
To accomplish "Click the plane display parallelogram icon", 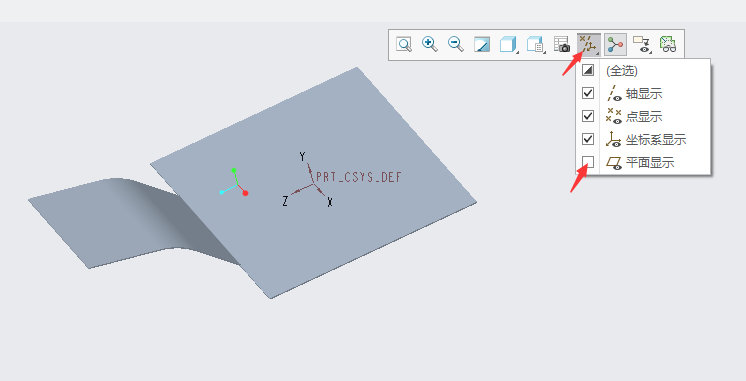I will pos(614,163).
